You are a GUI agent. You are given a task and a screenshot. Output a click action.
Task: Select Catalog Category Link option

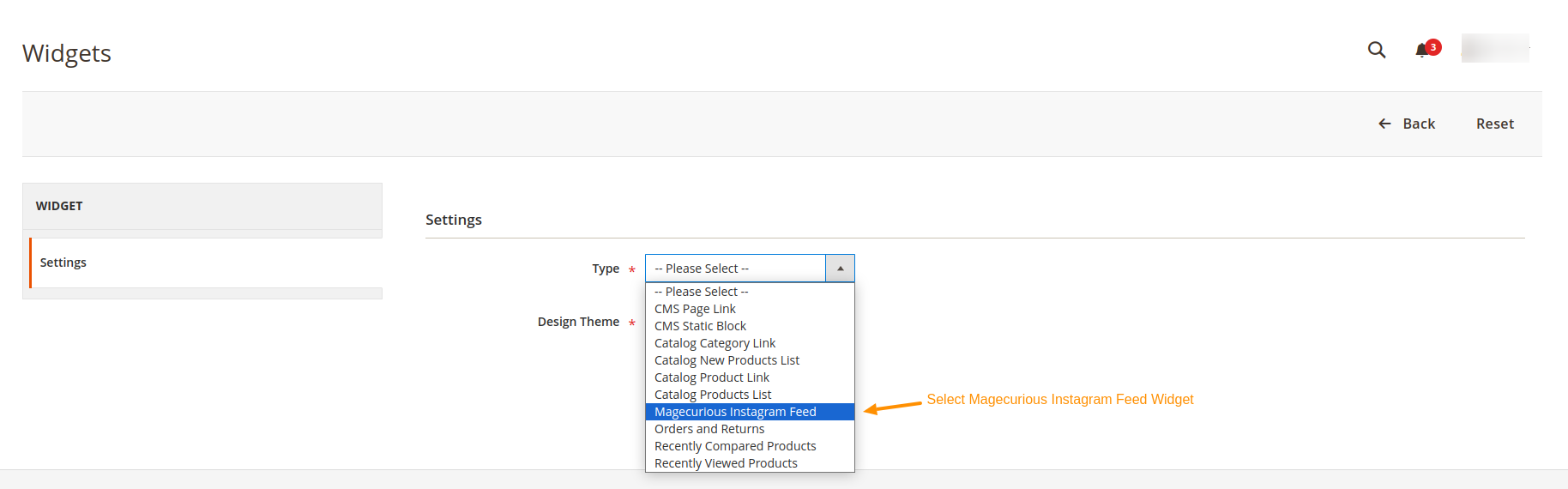pyautogui.click(x=750, y=343)
